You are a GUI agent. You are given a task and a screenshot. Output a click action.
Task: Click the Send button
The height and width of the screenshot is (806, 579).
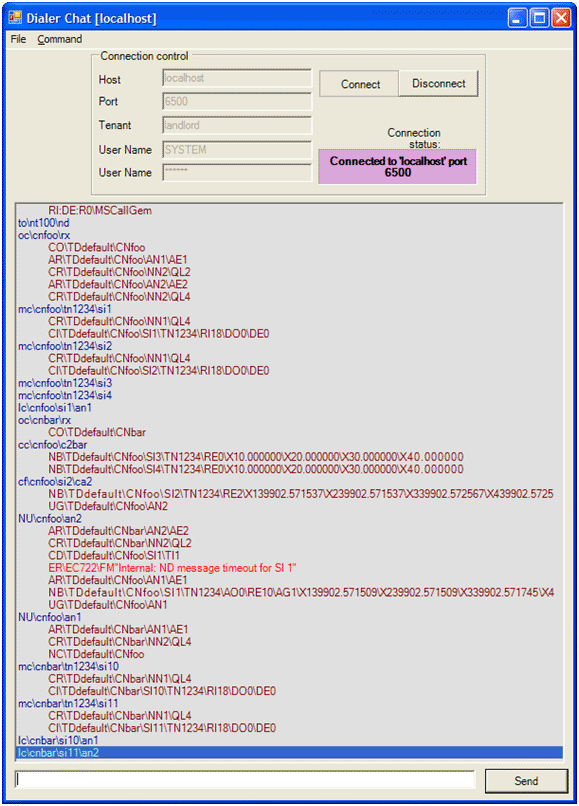coord(526,781)
